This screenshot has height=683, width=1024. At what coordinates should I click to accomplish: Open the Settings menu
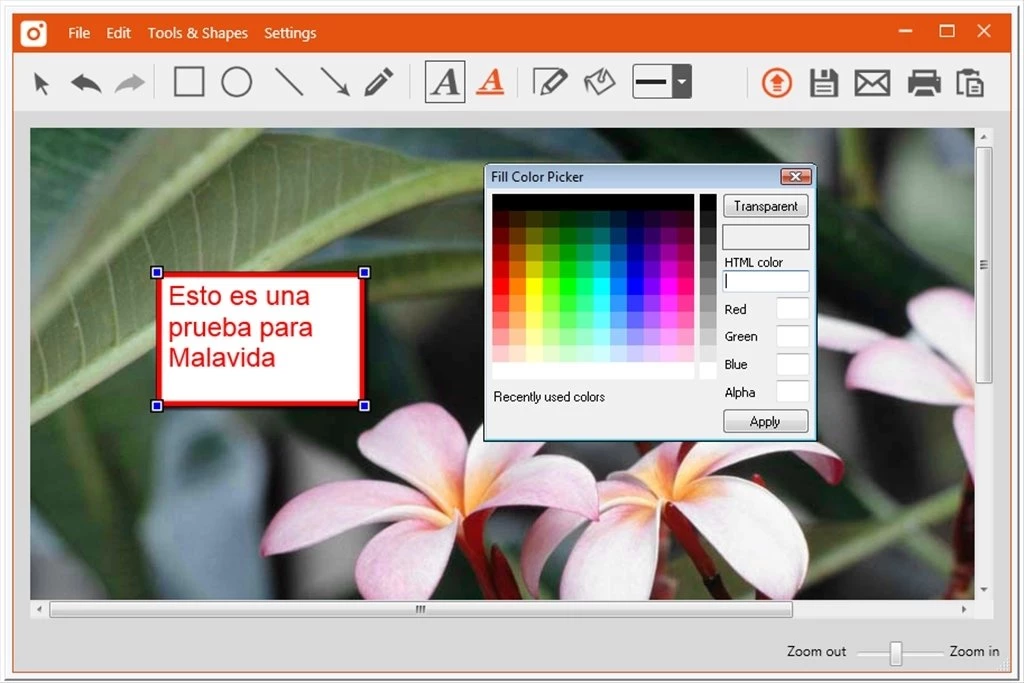pos(290,33)
